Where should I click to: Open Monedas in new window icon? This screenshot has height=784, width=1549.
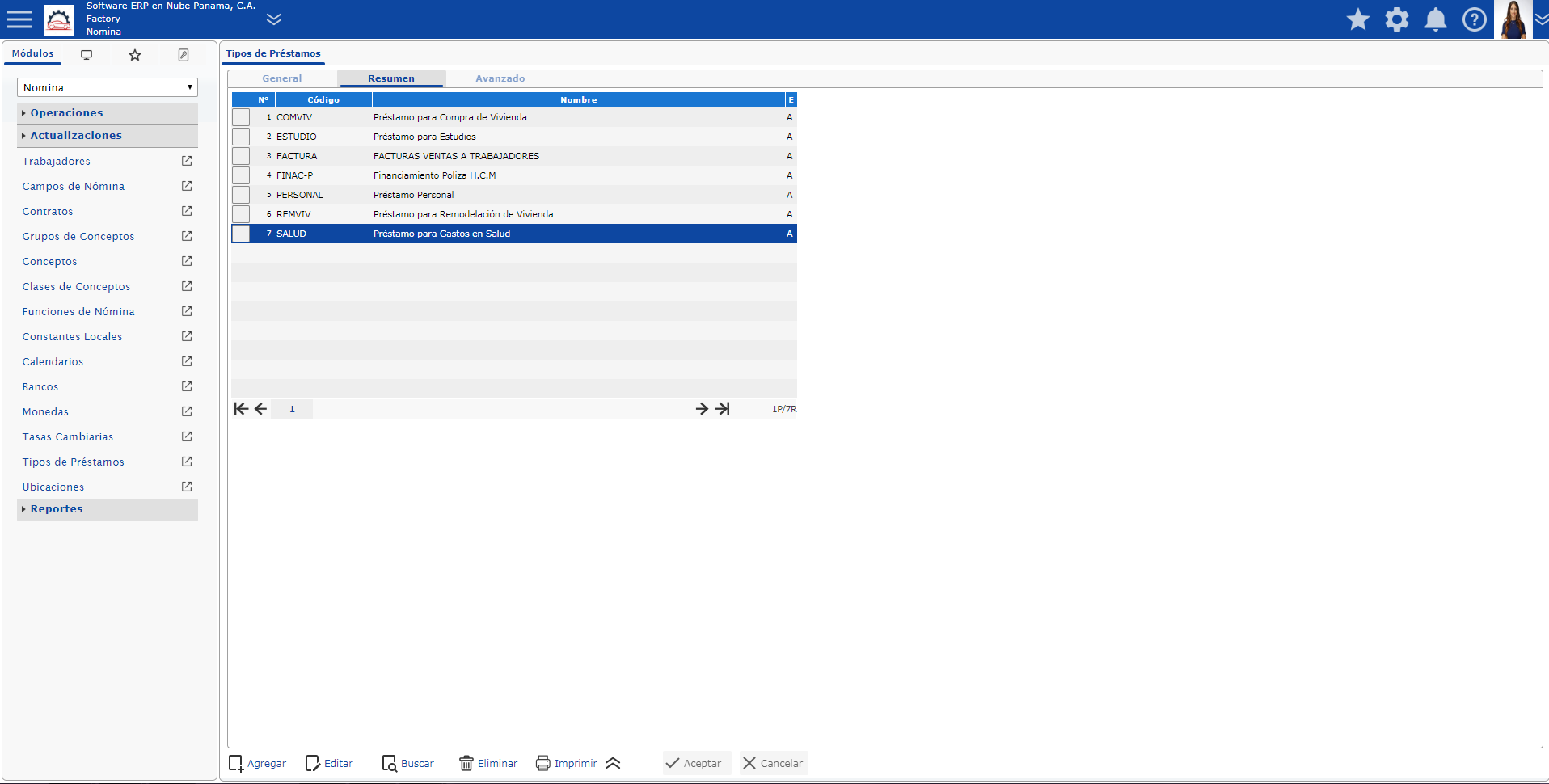(x=187, y=411)
